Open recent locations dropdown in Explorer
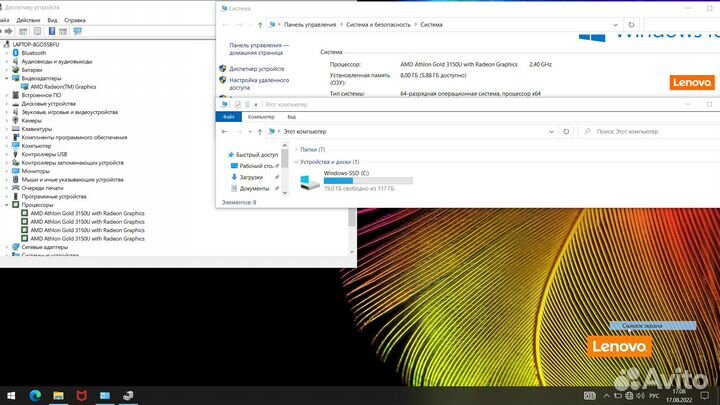The image size is (720, 405). click(x=250, y=132)
